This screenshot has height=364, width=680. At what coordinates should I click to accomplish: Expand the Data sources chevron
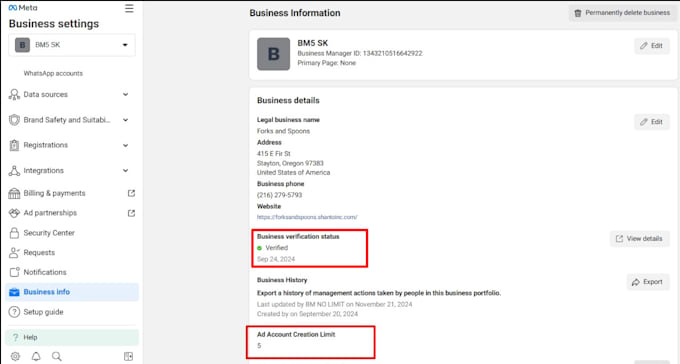pyautogui.click(x=125, y=94)
